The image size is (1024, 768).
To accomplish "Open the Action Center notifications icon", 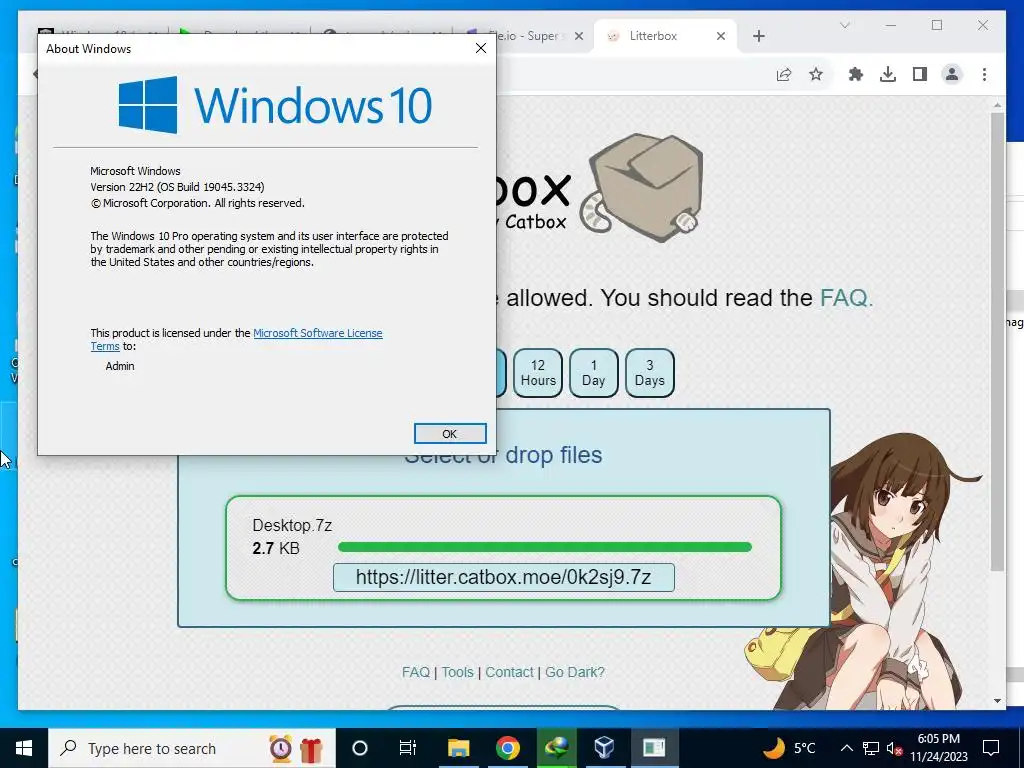I will (x=991, y=748).
